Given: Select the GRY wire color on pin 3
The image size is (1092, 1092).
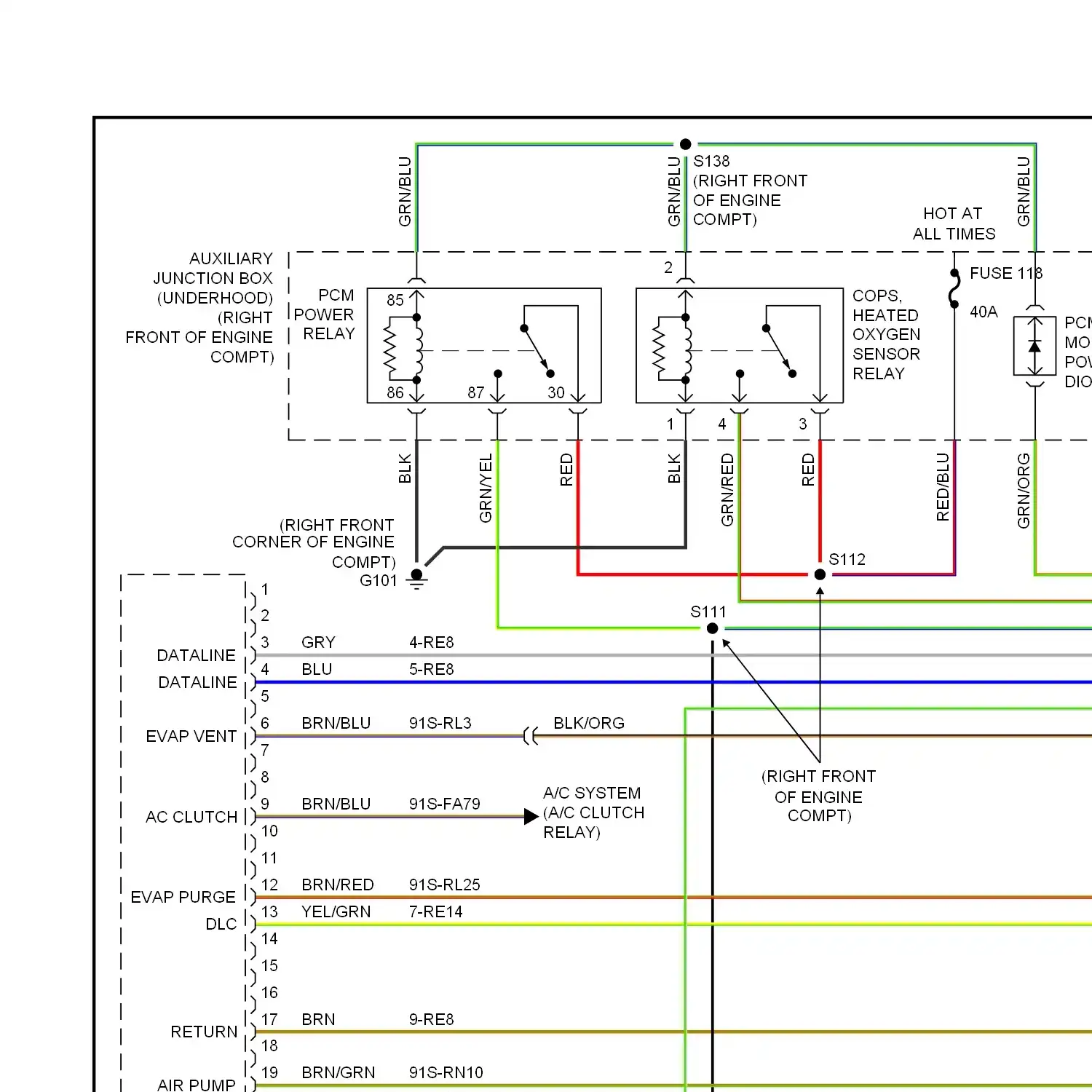Looking at the screenshot, I should pos(319,642).
